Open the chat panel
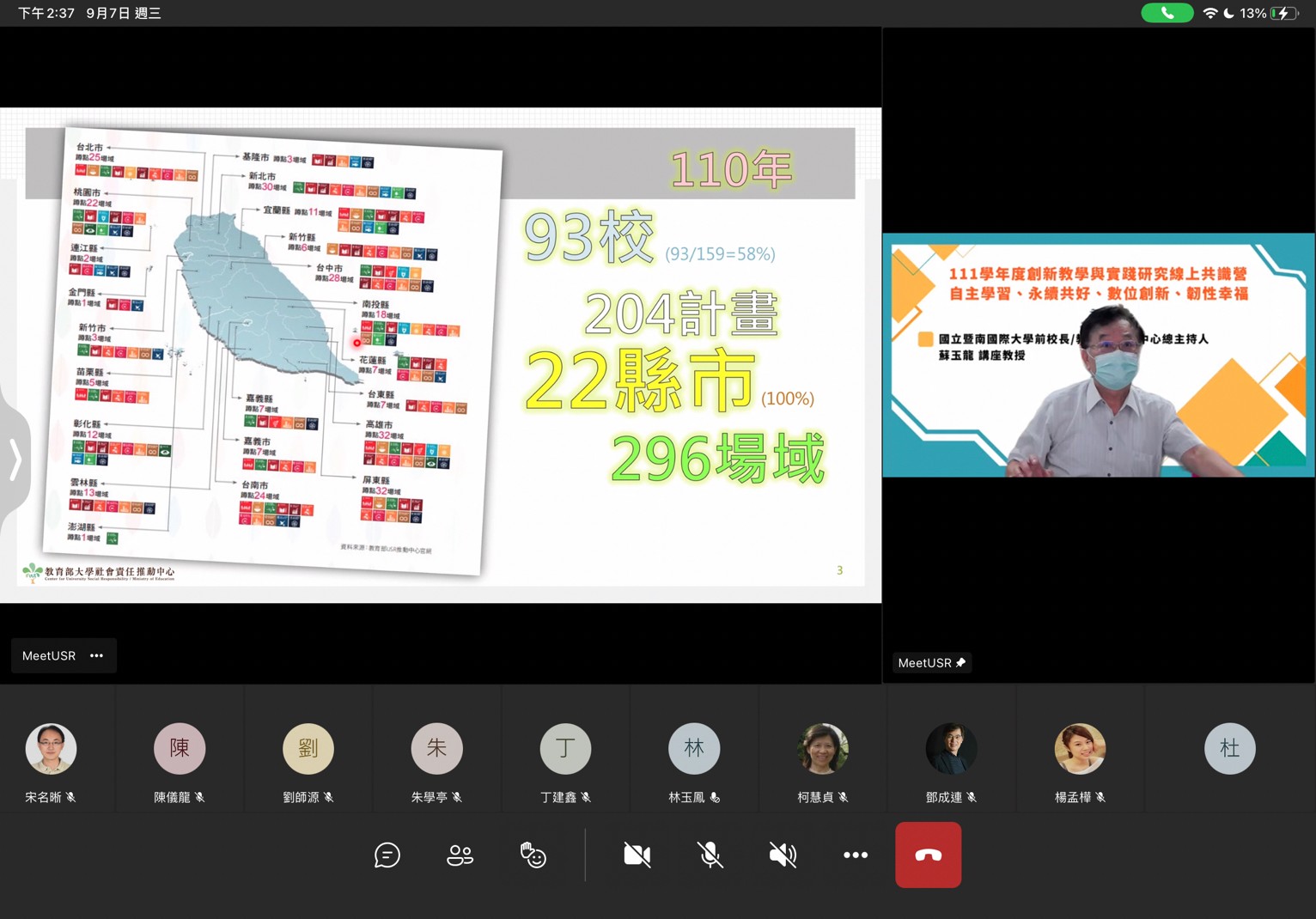Viewport: 1316px width, 919px height. coord(387,855)
